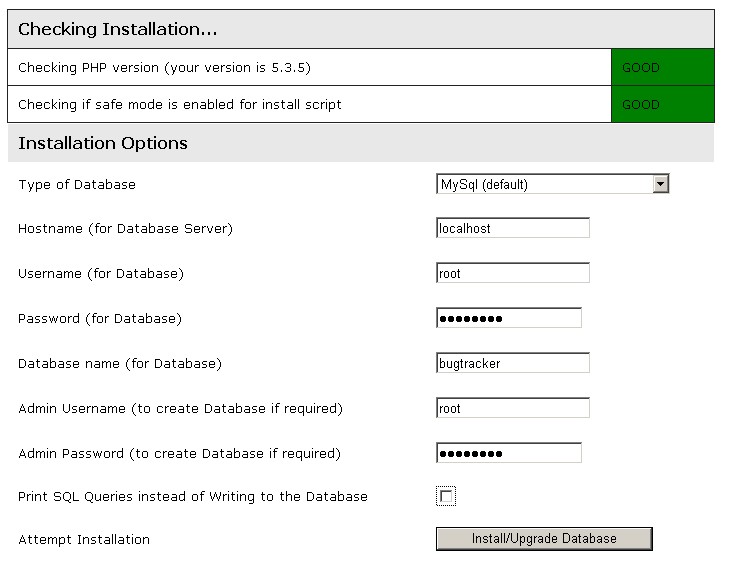Screen dimensions: 730x562
Task: Click the Checking Installation heading
Action: tap(118, 30)
